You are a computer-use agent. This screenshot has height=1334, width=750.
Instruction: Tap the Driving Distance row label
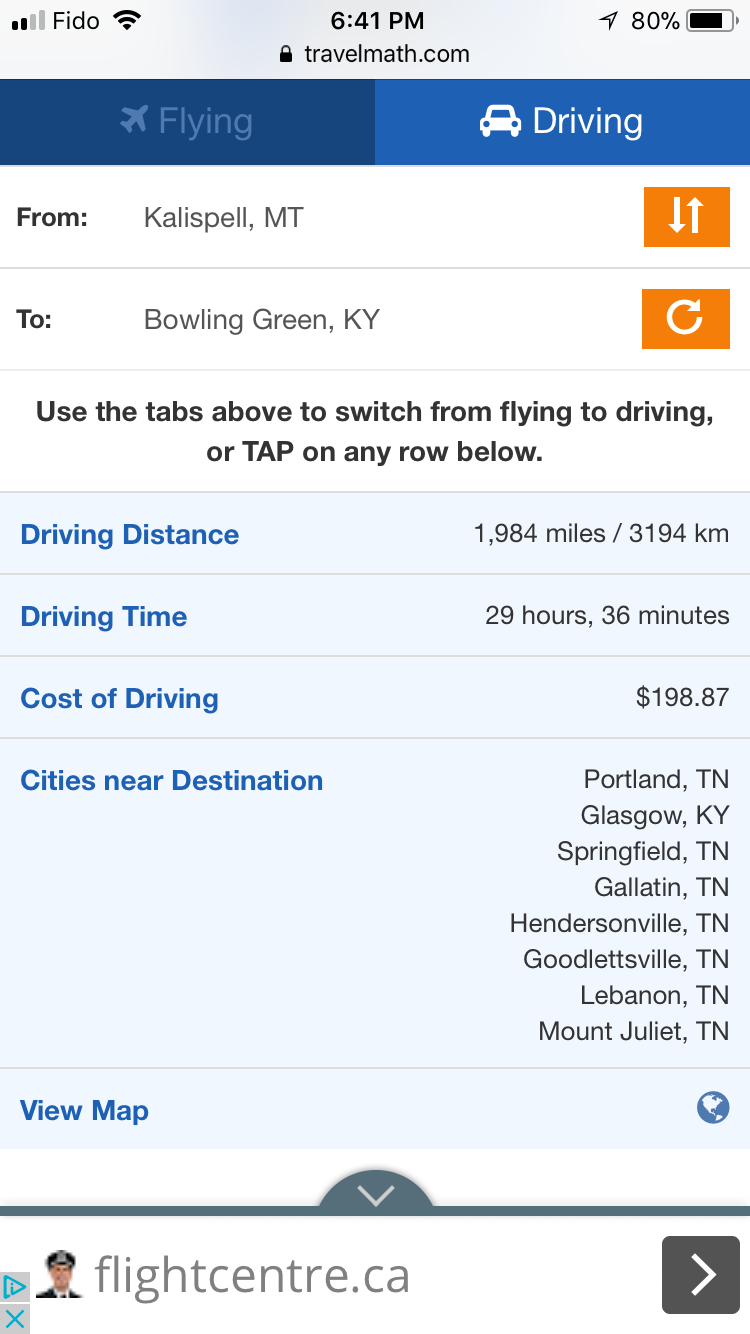coord(130,534)
